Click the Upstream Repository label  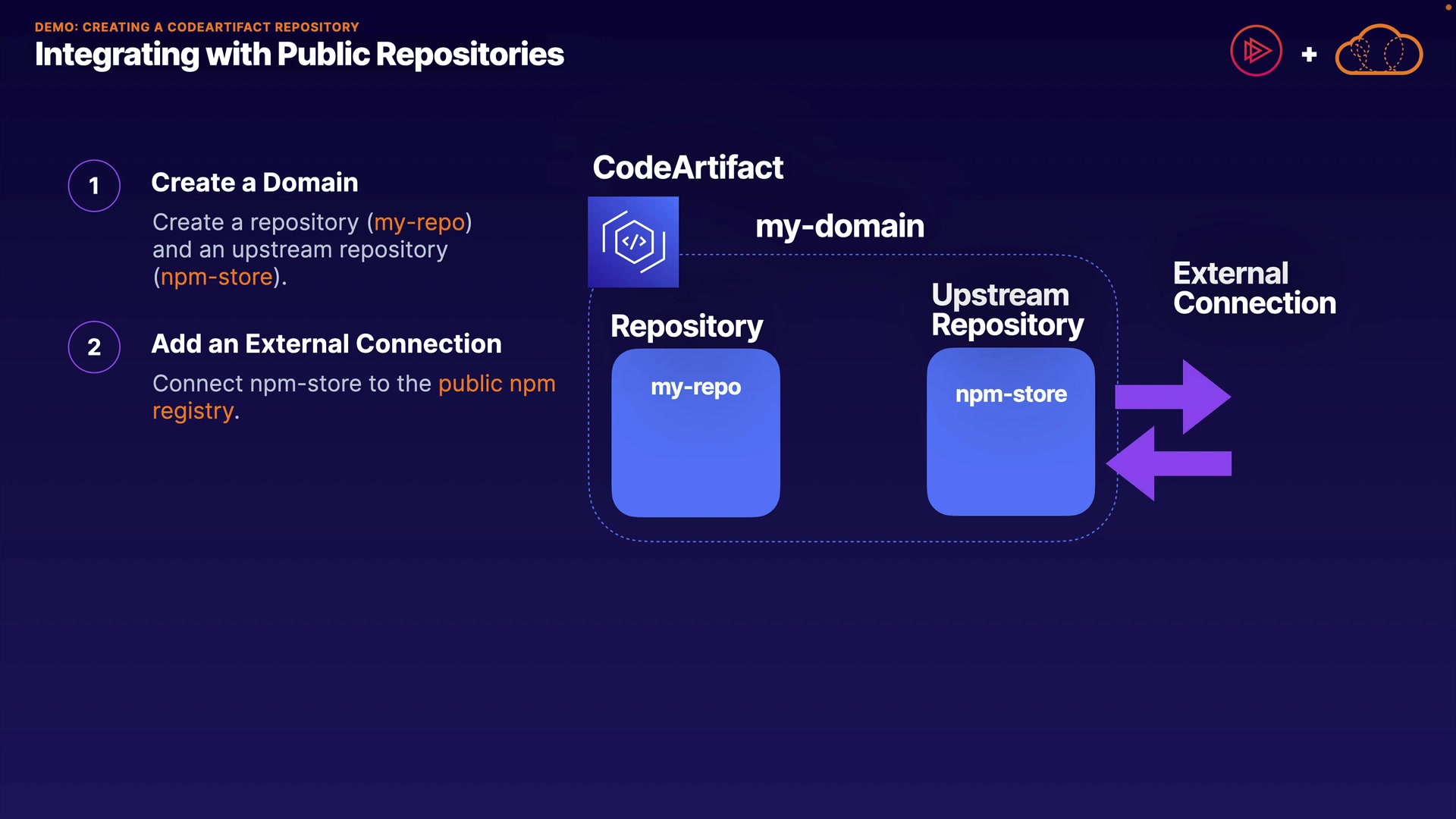pyautogui.click(x=1006, y=309)
